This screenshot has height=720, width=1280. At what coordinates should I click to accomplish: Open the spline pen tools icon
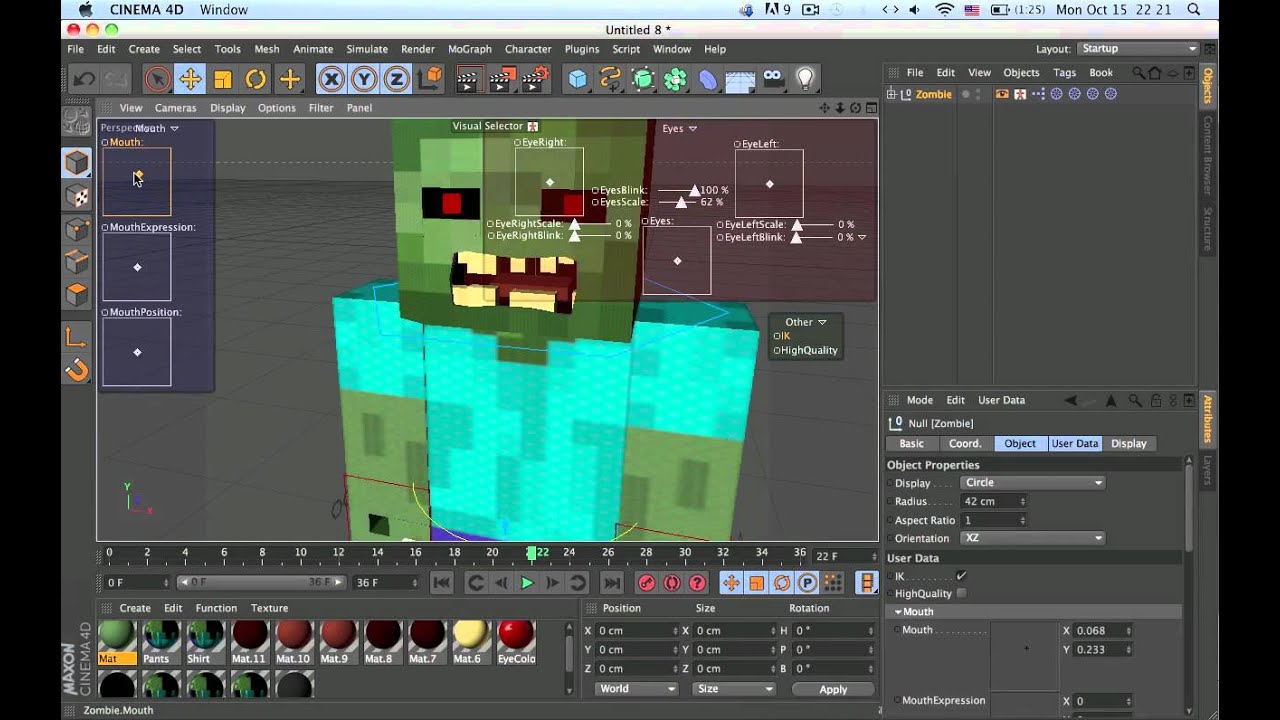point(610,79)
